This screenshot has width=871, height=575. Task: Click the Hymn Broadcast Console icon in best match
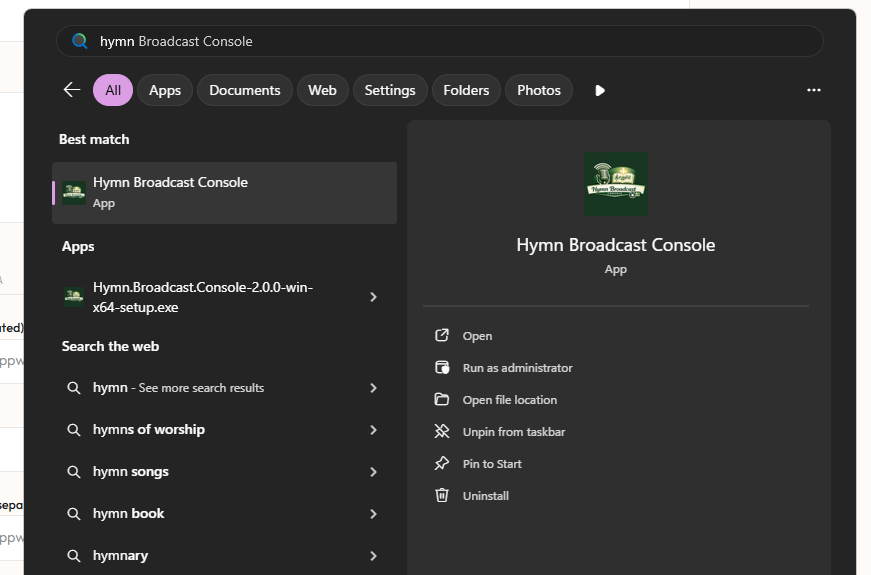tap(74, 193)
